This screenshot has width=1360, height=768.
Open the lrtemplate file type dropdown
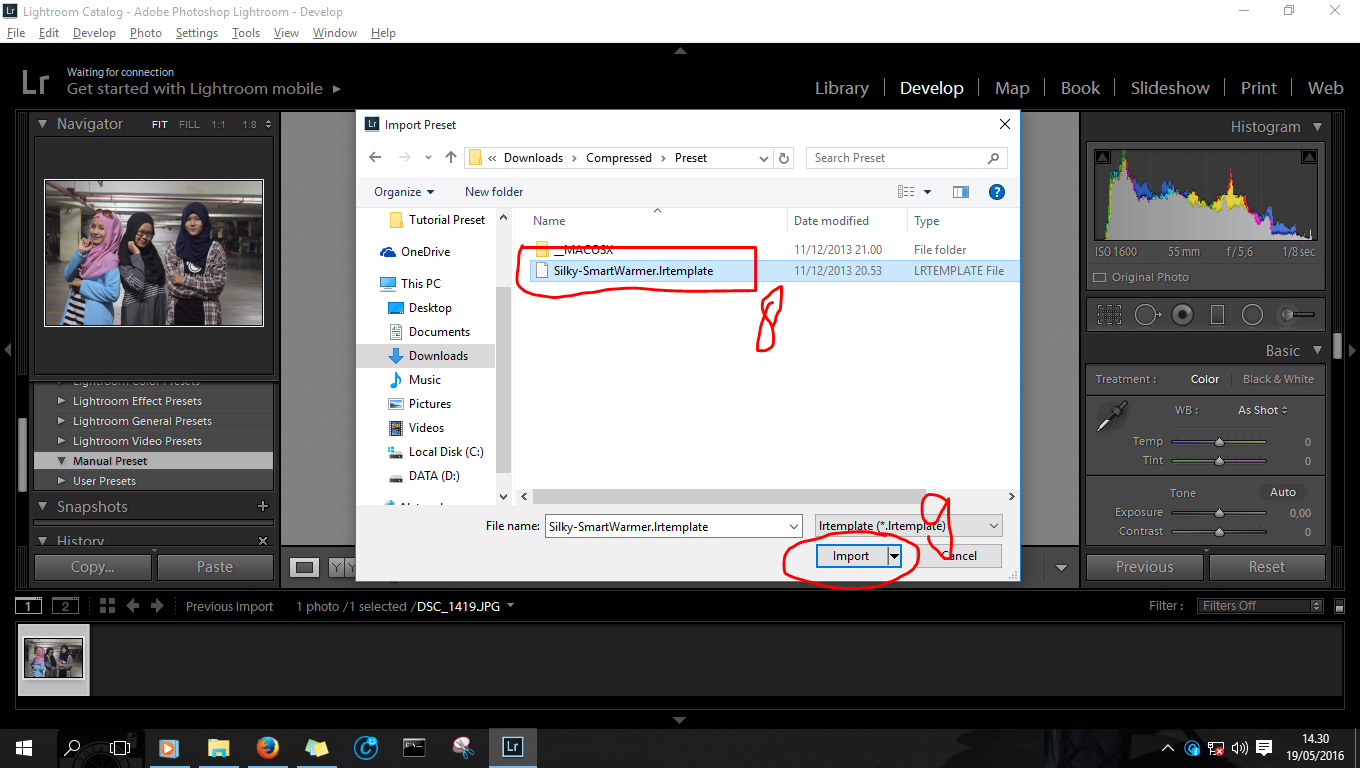point(909,526)
